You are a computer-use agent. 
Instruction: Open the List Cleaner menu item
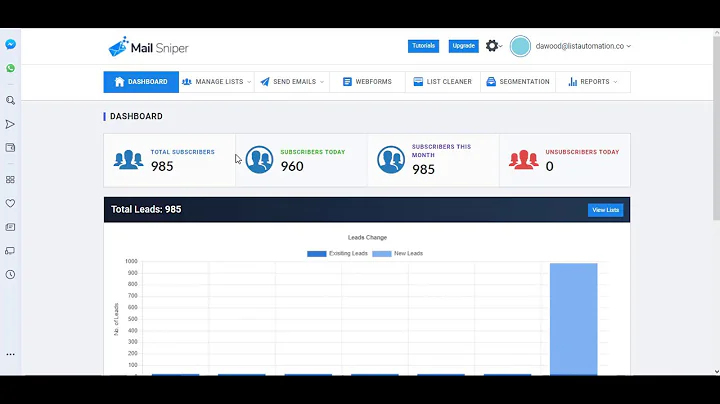[x=443, y=82]
